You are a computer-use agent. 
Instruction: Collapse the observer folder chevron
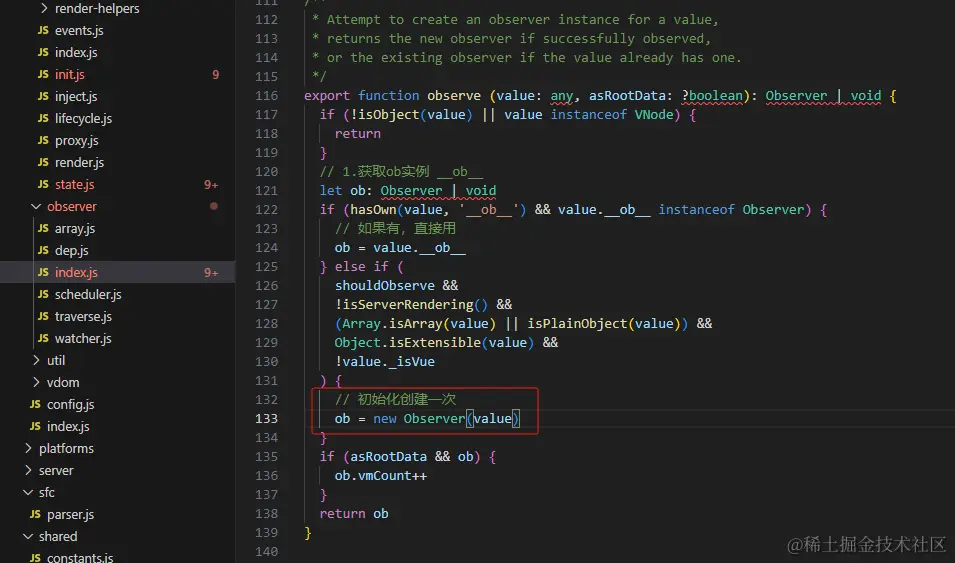(x=36, y=207)
